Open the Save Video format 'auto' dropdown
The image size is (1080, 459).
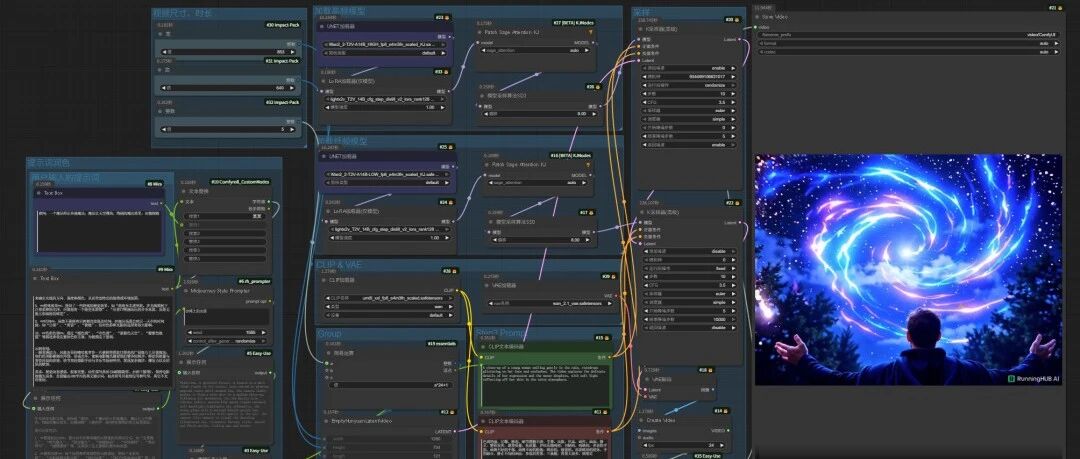(x=910, y=43)
